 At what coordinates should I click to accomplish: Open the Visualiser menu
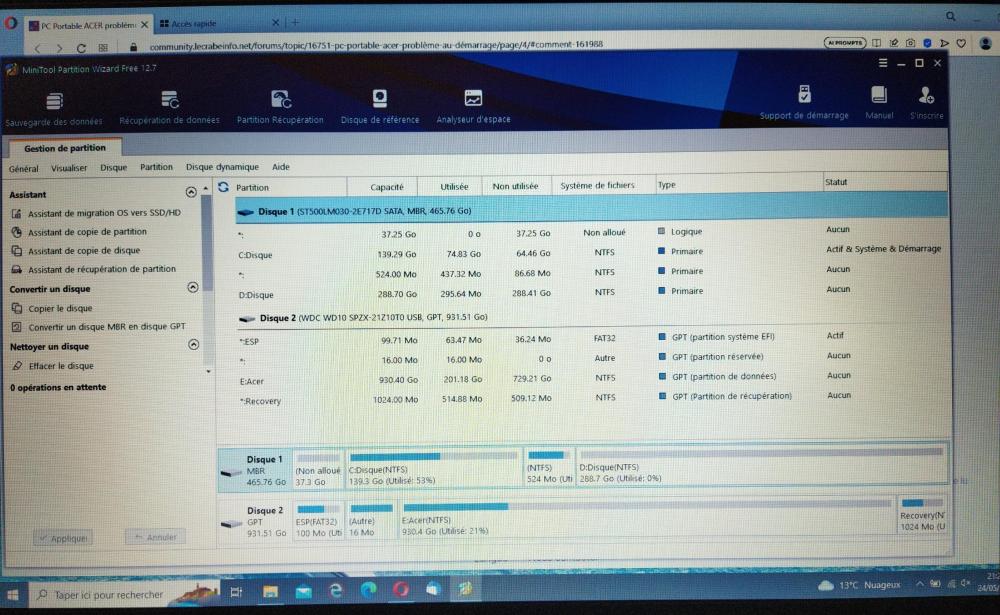(x=69, y=168)
